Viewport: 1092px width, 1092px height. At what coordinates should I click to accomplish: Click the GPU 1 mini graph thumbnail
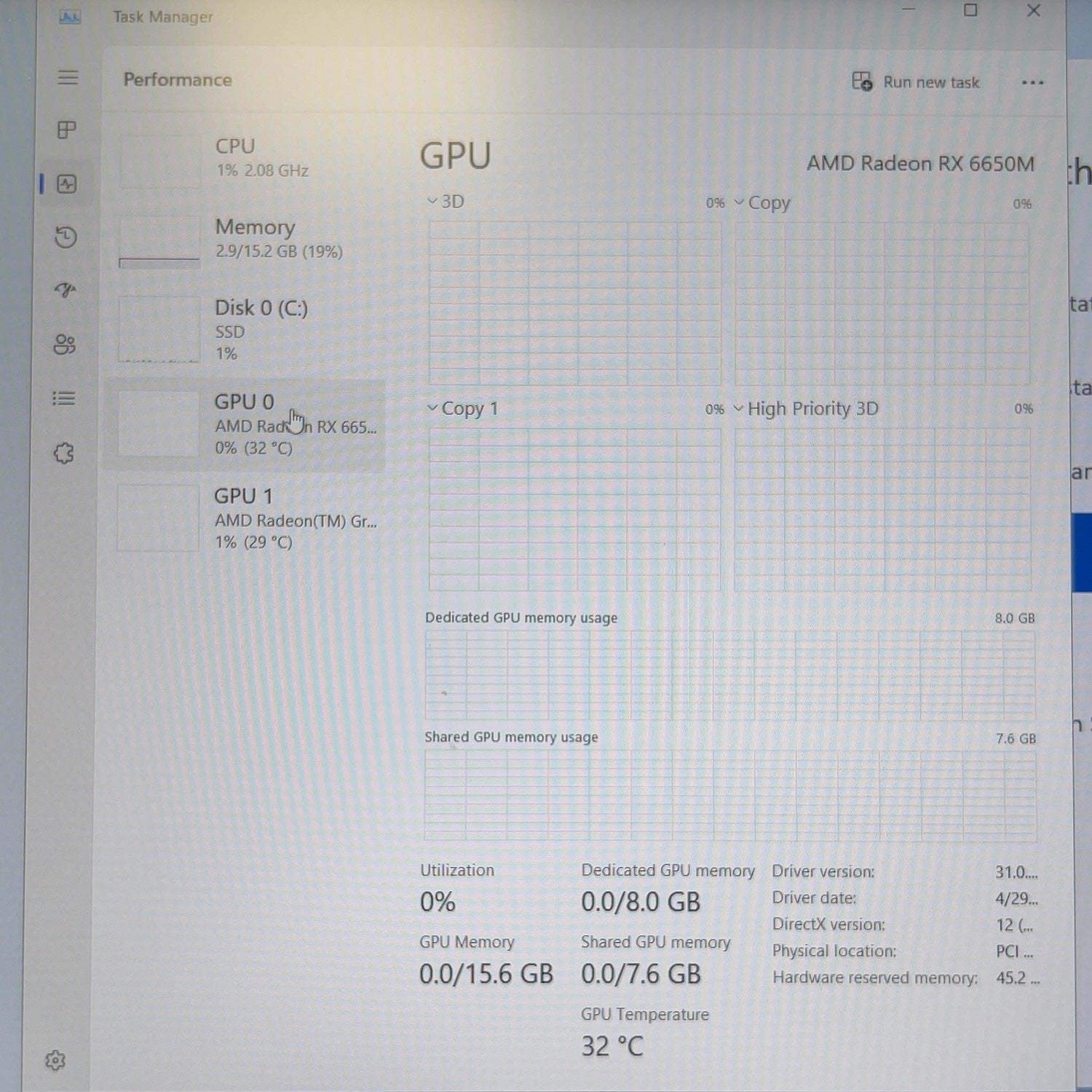pos(158,519)
